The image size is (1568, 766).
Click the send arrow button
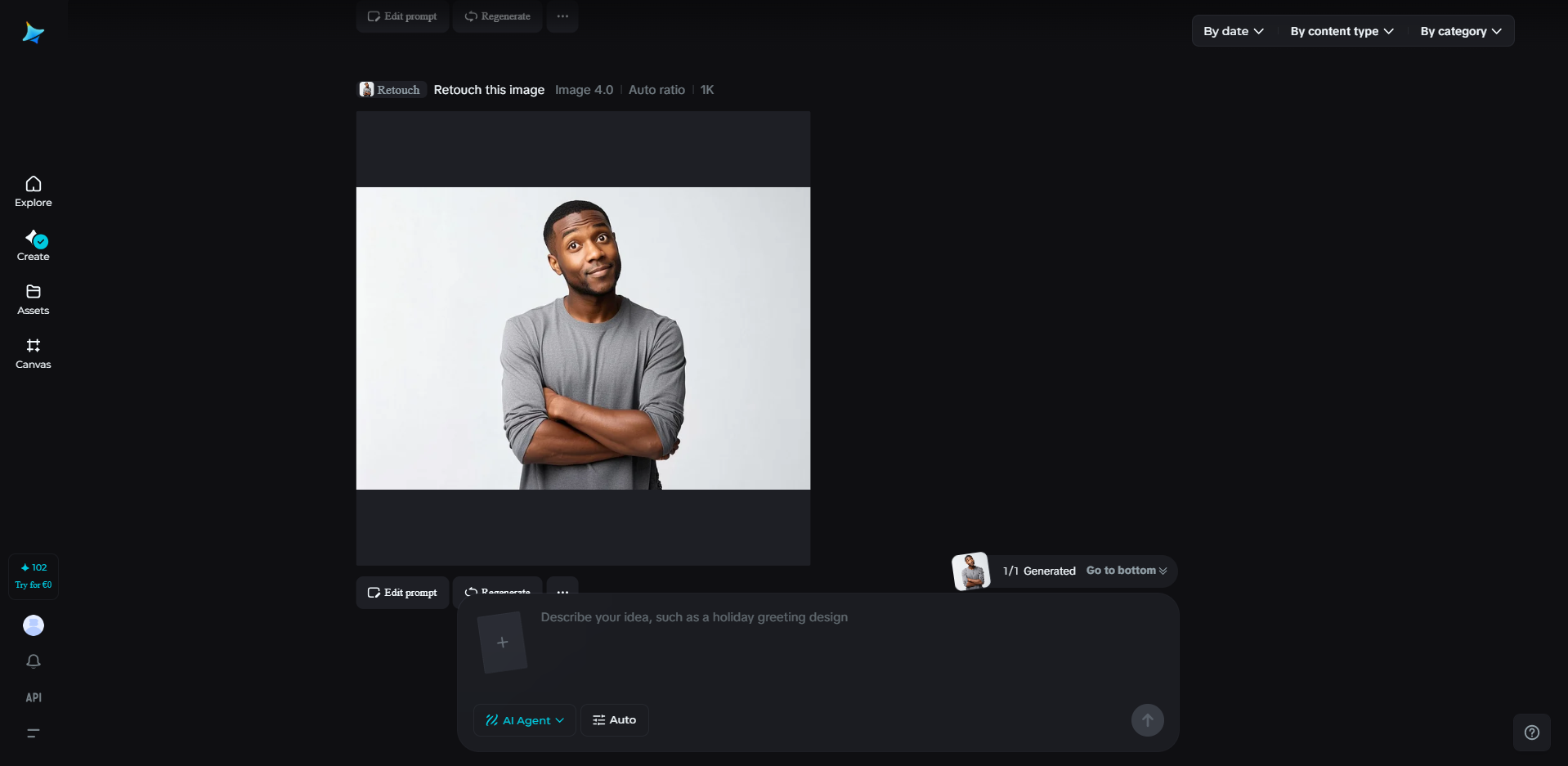click(1147, 720)
